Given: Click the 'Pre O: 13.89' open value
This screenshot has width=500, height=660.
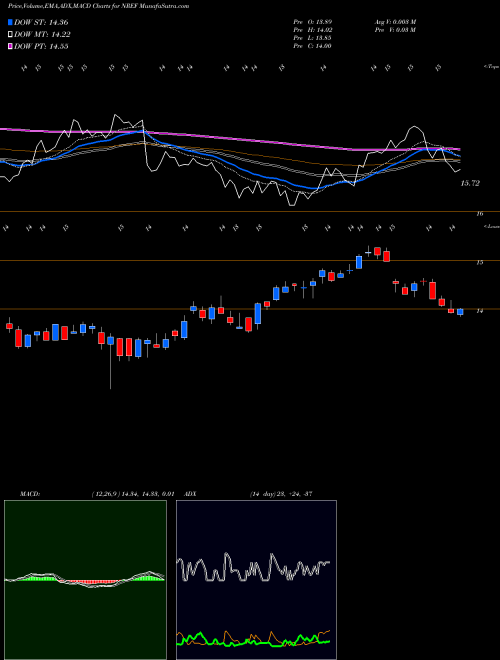Looking at the screenshot, I should (x=313, y=22).
